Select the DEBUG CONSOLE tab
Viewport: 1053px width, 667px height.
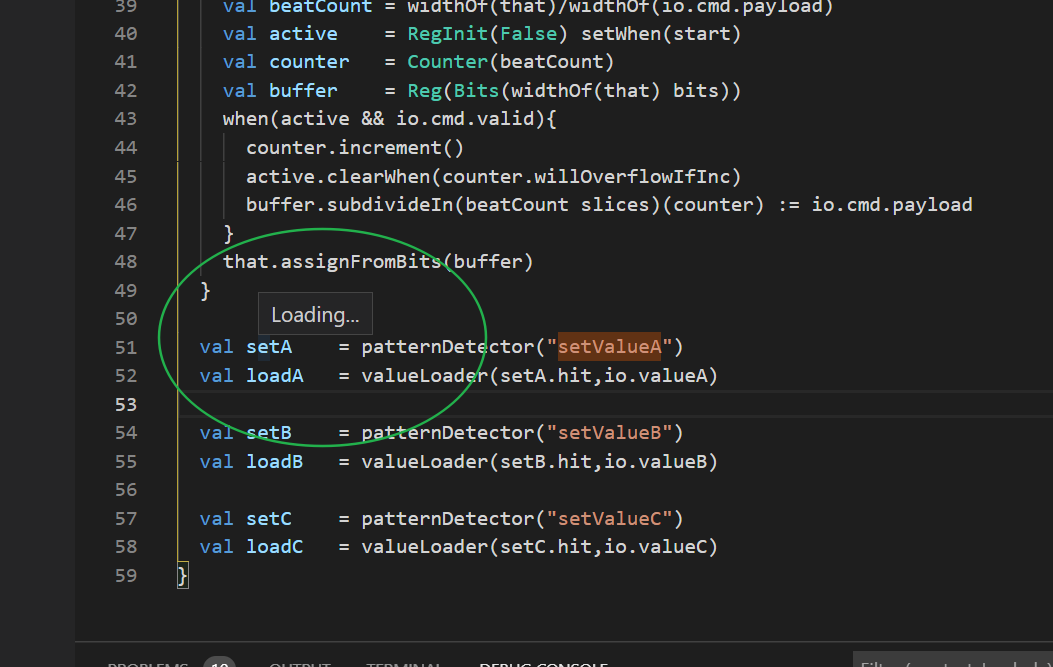[x=543, y=663]
